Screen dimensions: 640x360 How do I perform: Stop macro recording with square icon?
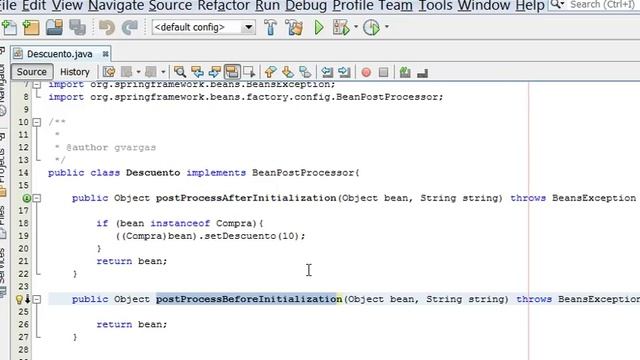tap(383, 72)
